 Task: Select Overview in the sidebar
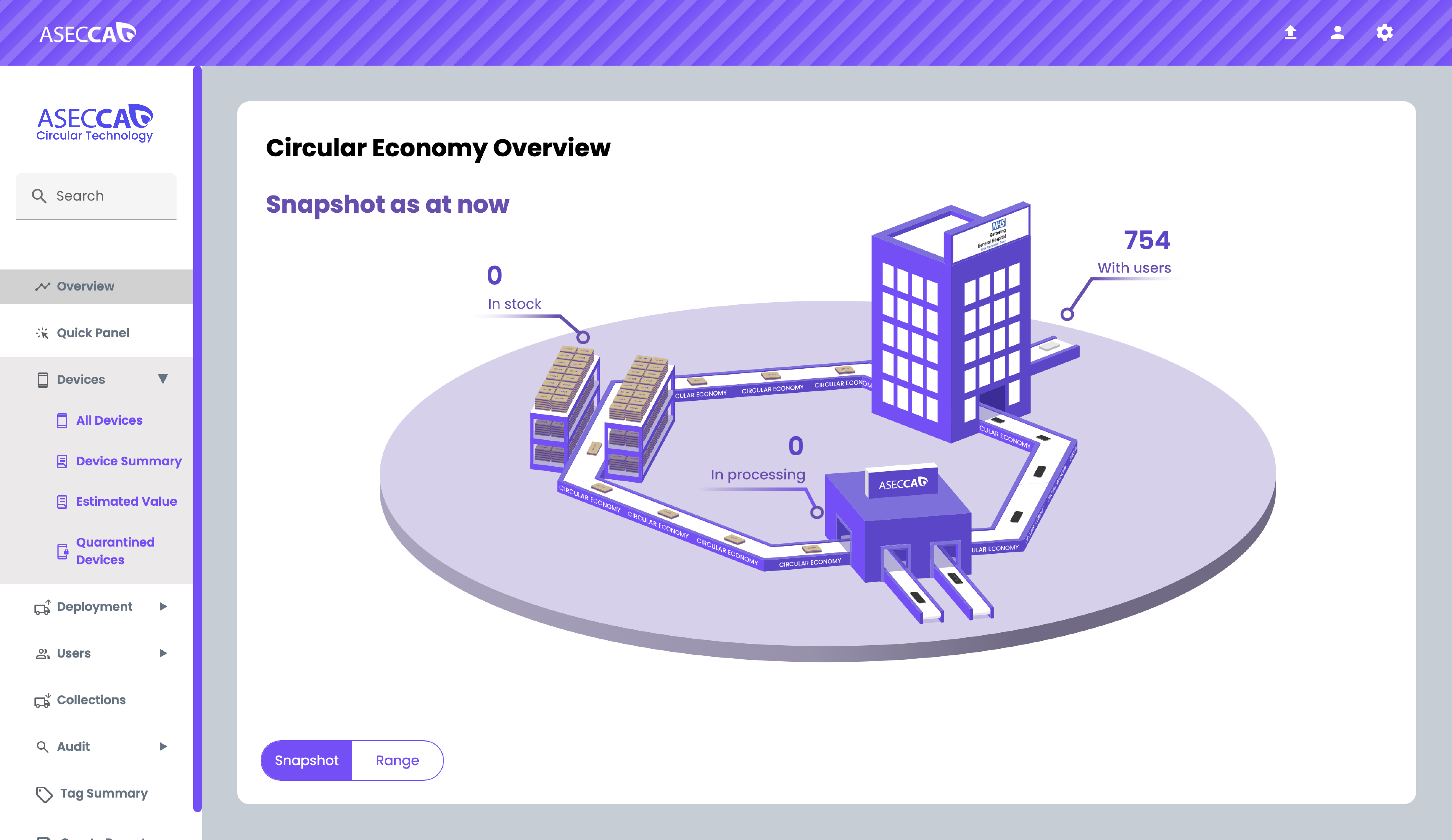click(85, 286)
